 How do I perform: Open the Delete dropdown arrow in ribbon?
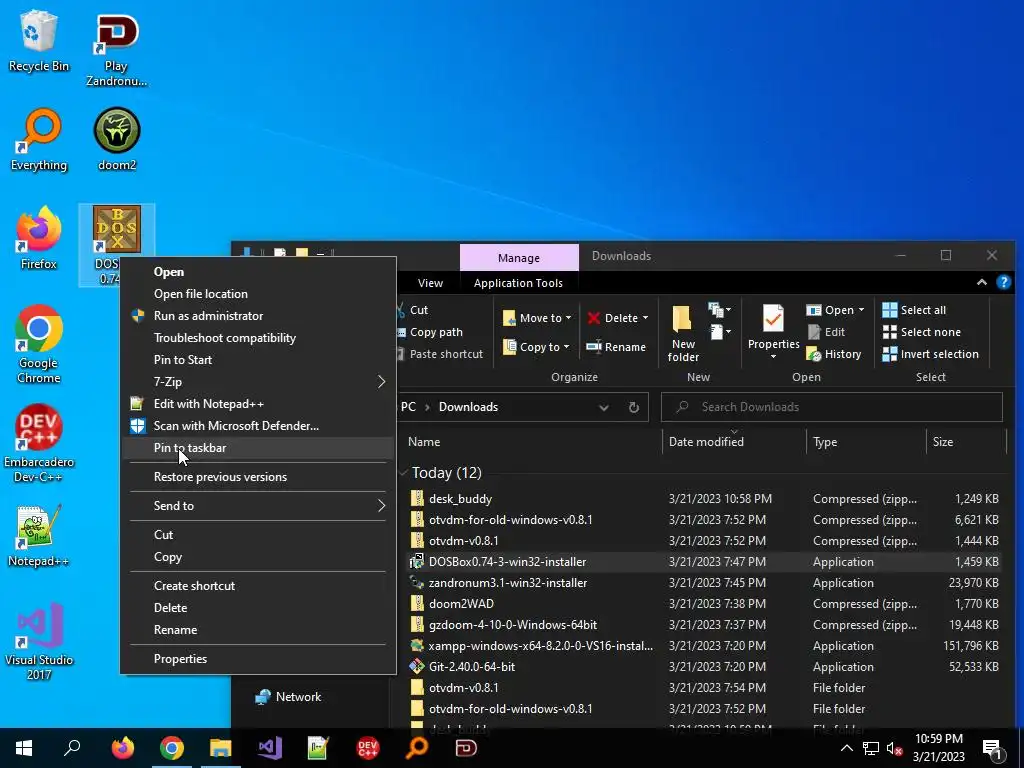645,318
